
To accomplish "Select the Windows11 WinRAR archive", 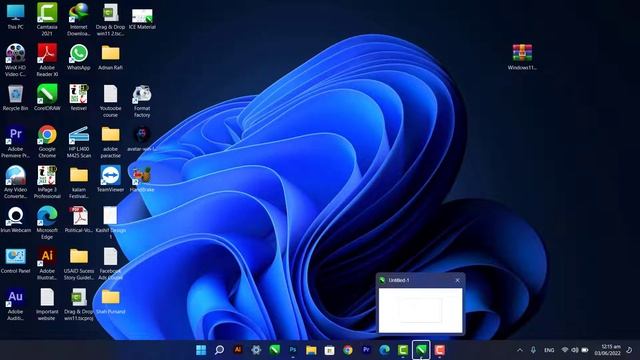I will [522, 57].
